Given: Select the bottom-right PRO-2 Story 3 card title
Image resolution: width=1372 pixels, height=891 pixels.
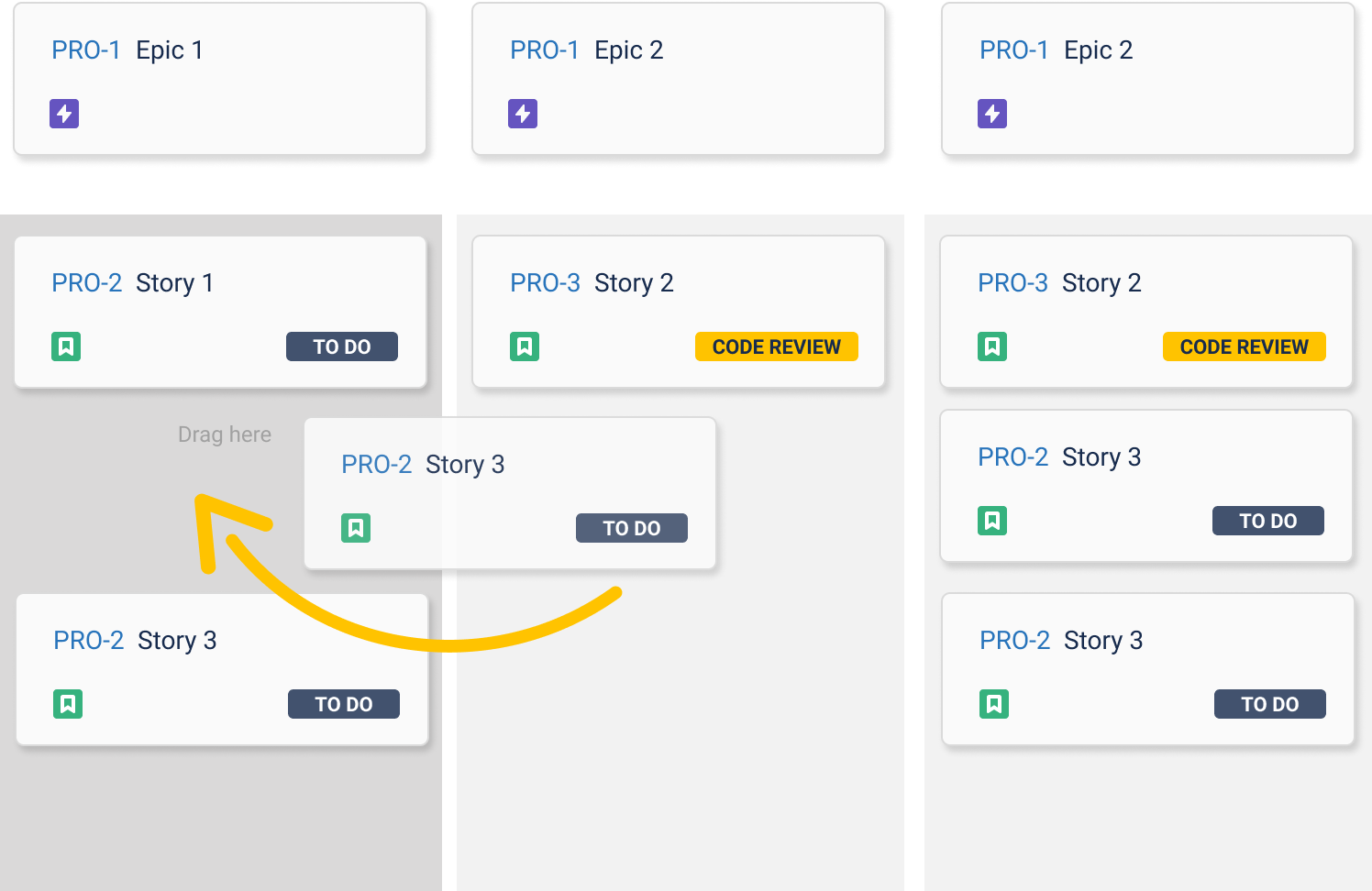Looking at the screenshot, I should coord(1061,640).
